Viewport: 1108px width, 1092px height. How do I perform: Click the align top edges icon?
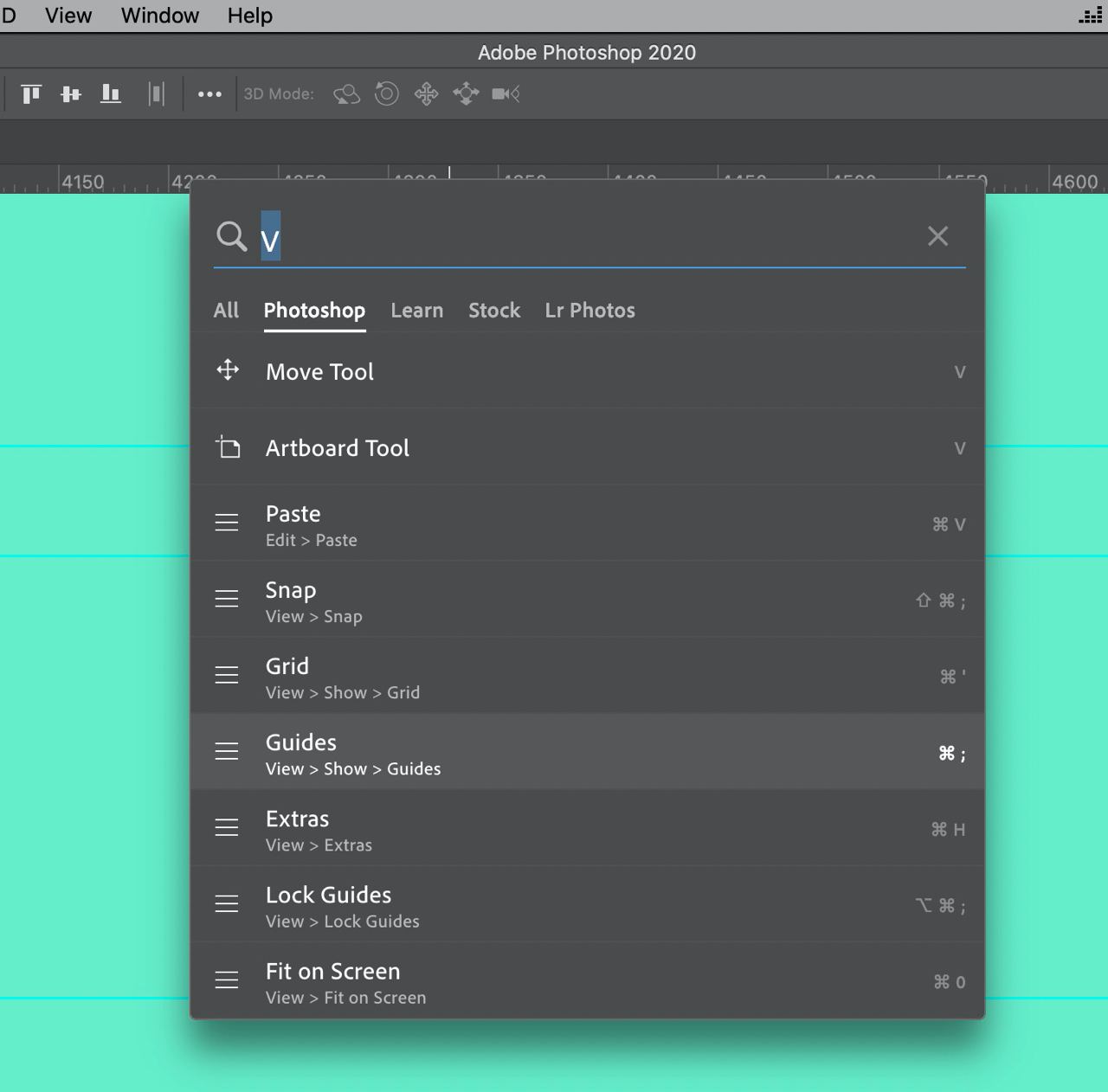31,93
